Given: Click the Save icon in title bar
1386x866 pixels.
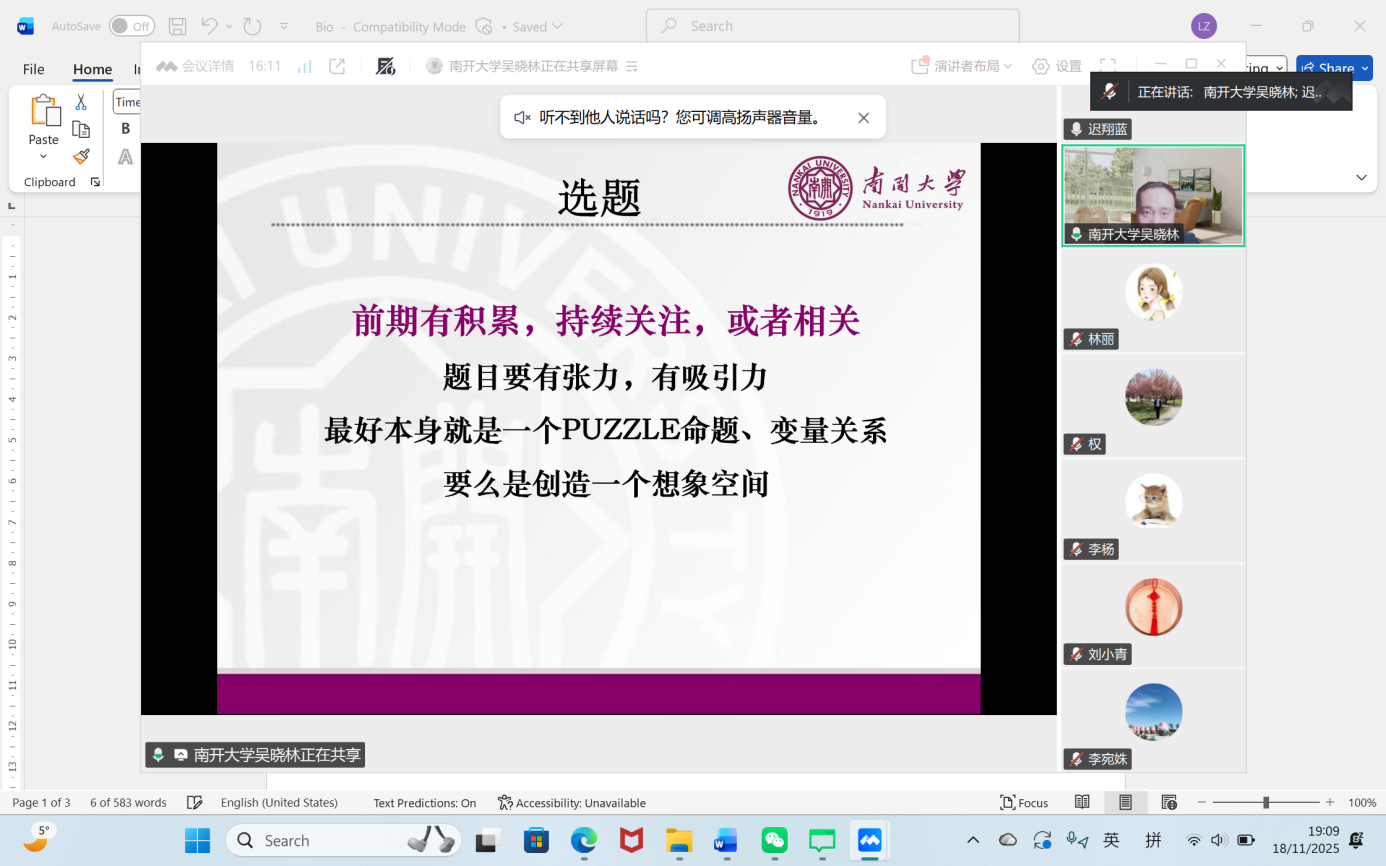Looking at the screenshot, I should [177, 26].
